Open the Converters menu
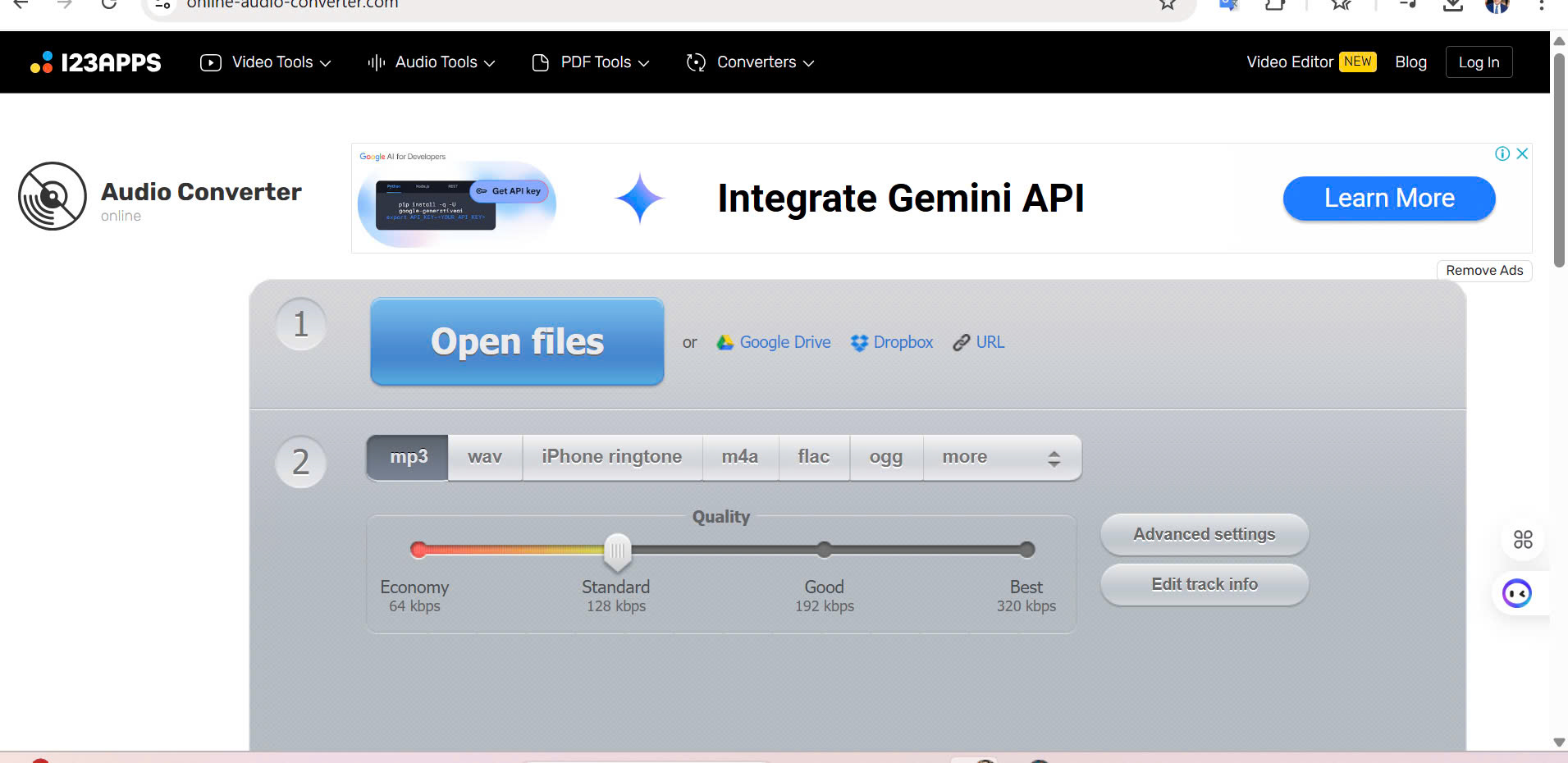Image resolution: width=1568 pixels, height=763 pixels. click(x=750, y=62)
